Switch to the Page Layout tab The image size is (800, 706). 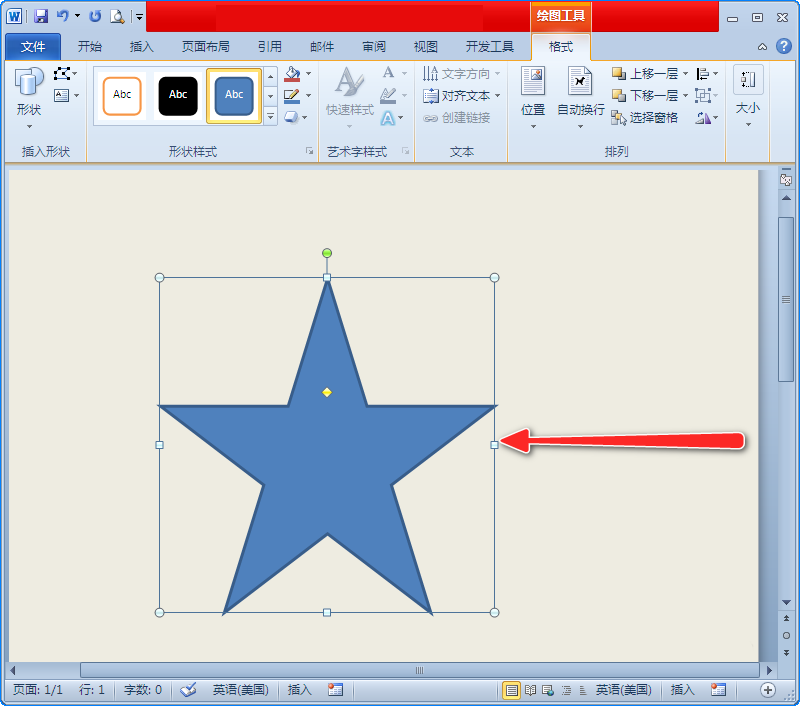pyautogui.click(x=205, y=46)
